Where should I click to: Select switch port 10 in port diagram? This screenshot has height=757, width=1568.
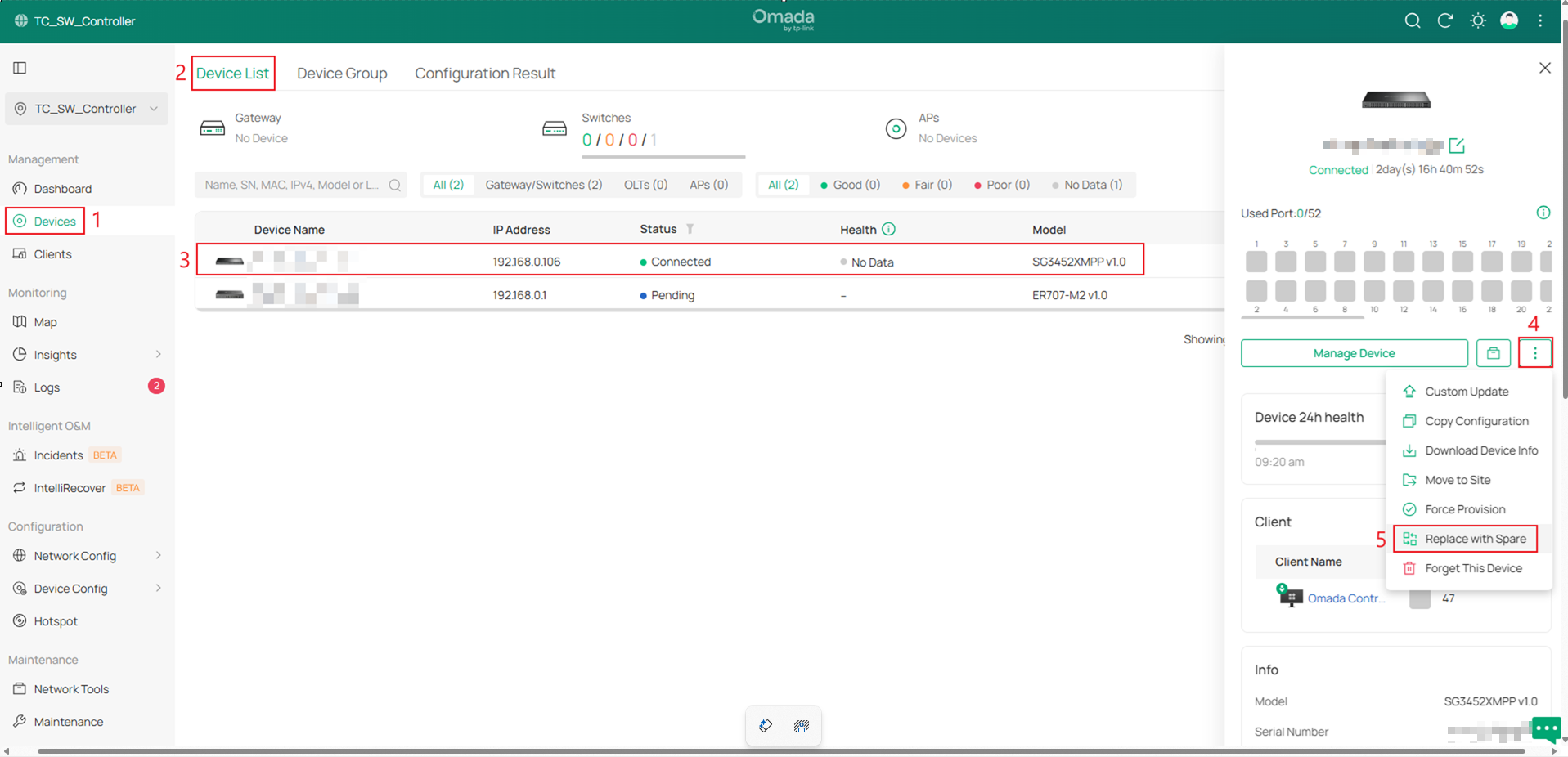click(x=1374, y=291)
